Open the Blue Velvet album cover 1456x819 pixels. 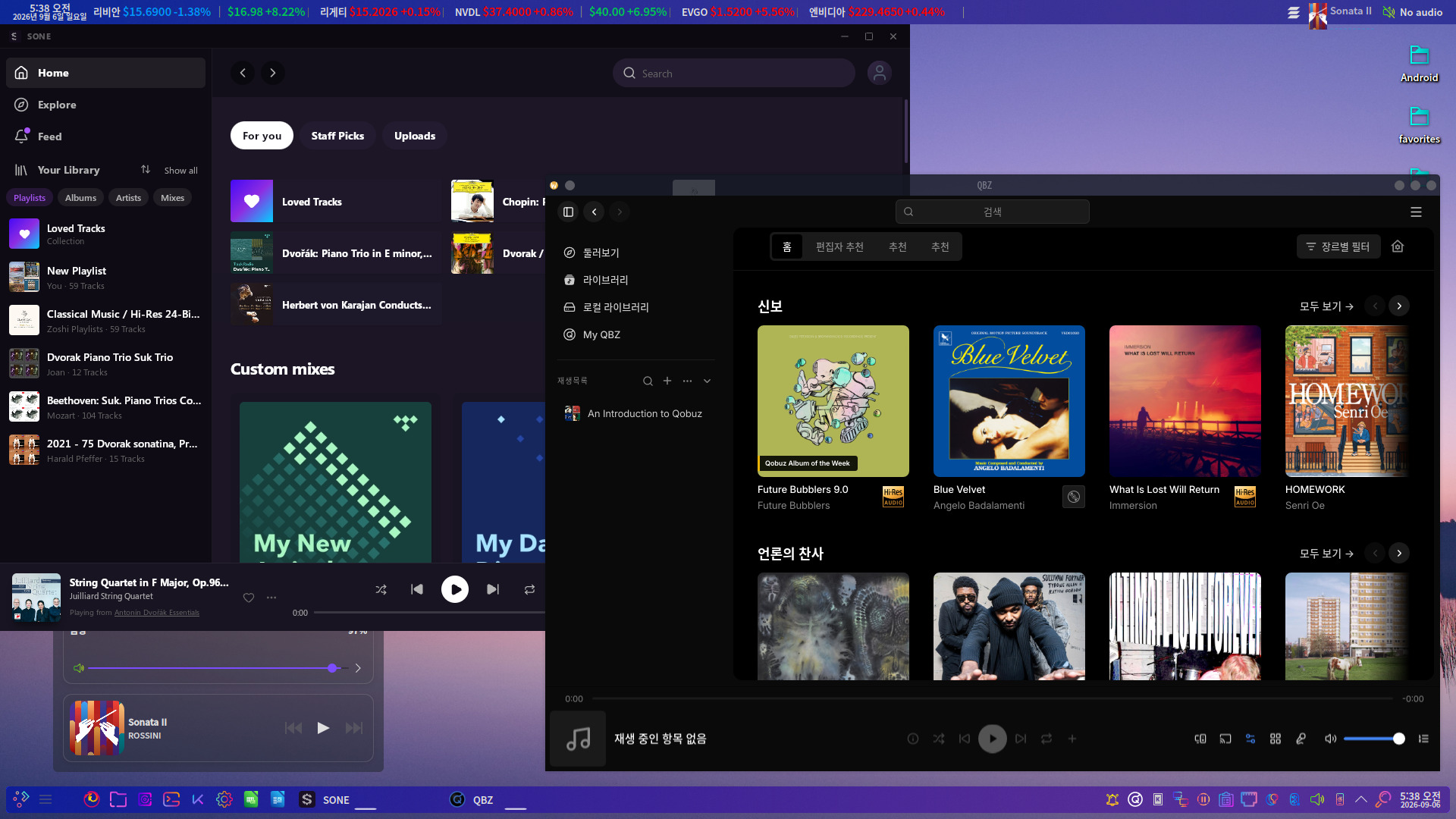[x=1009, y=401]
